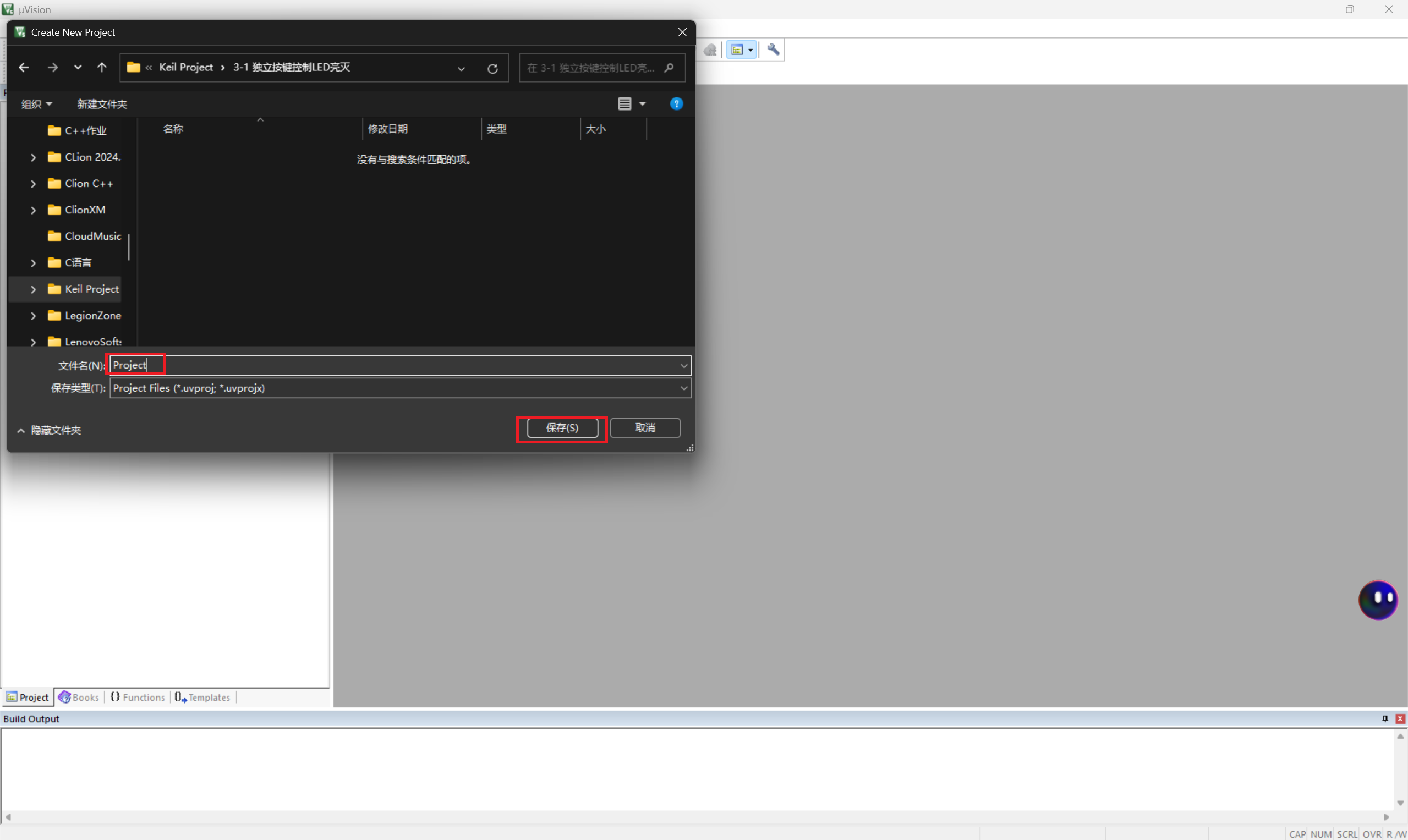Expand the LegionZone folder node
The image size is (1408, 840).
[34, 316]
